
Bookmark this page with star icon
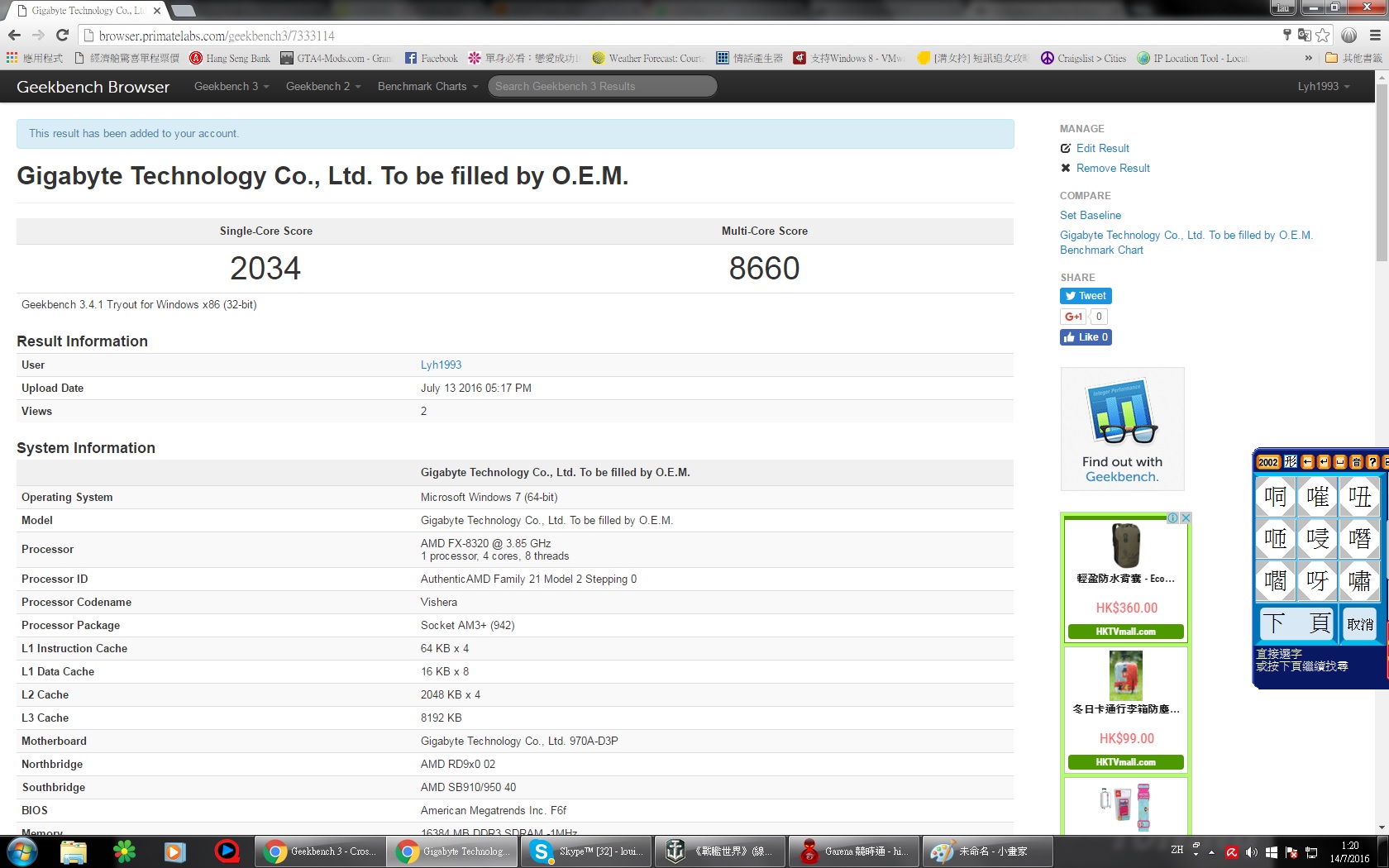click(x=1323, y=35)
